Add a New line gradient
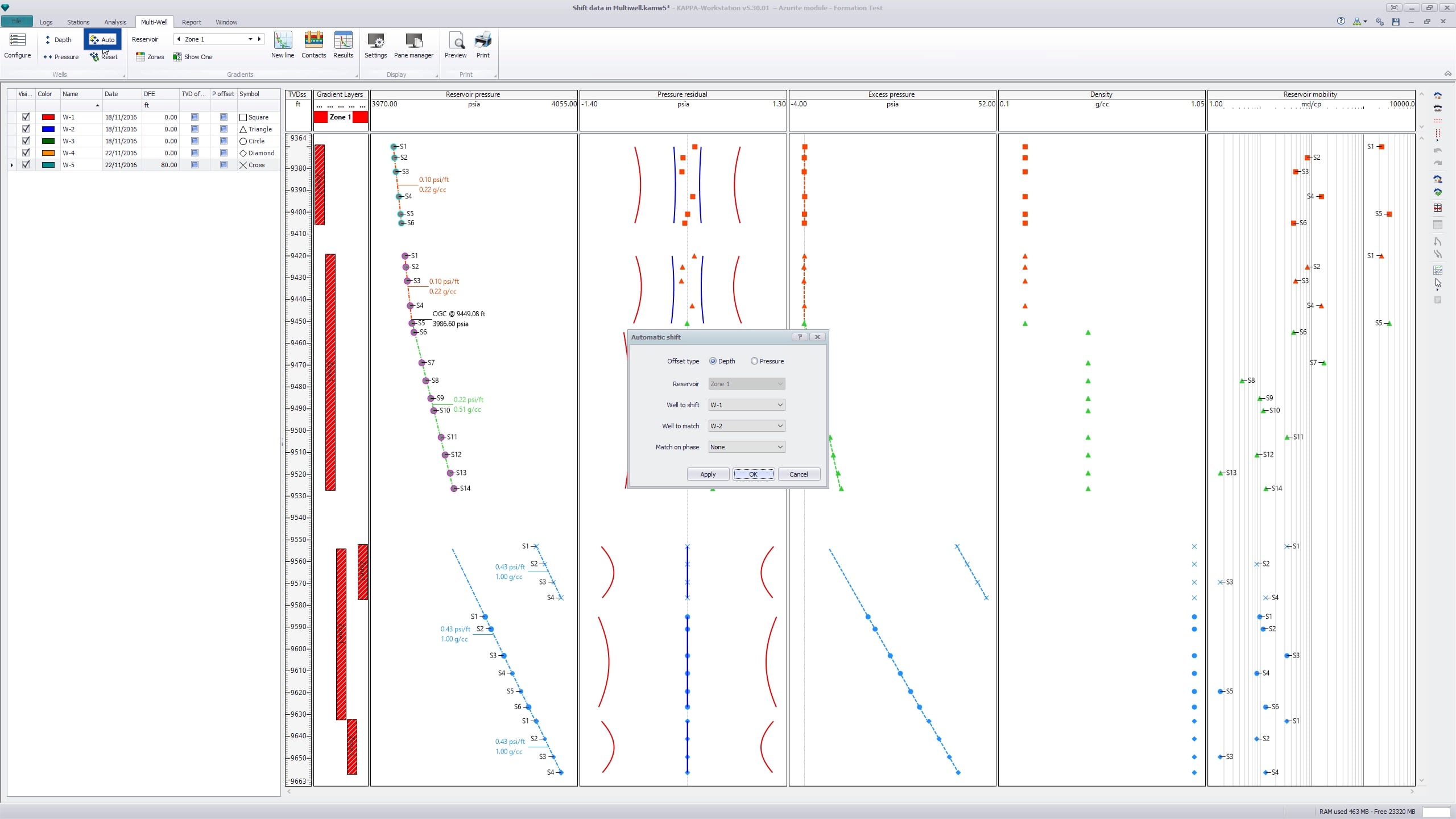Screen dimensions: 1456x819 pos(283,45)
